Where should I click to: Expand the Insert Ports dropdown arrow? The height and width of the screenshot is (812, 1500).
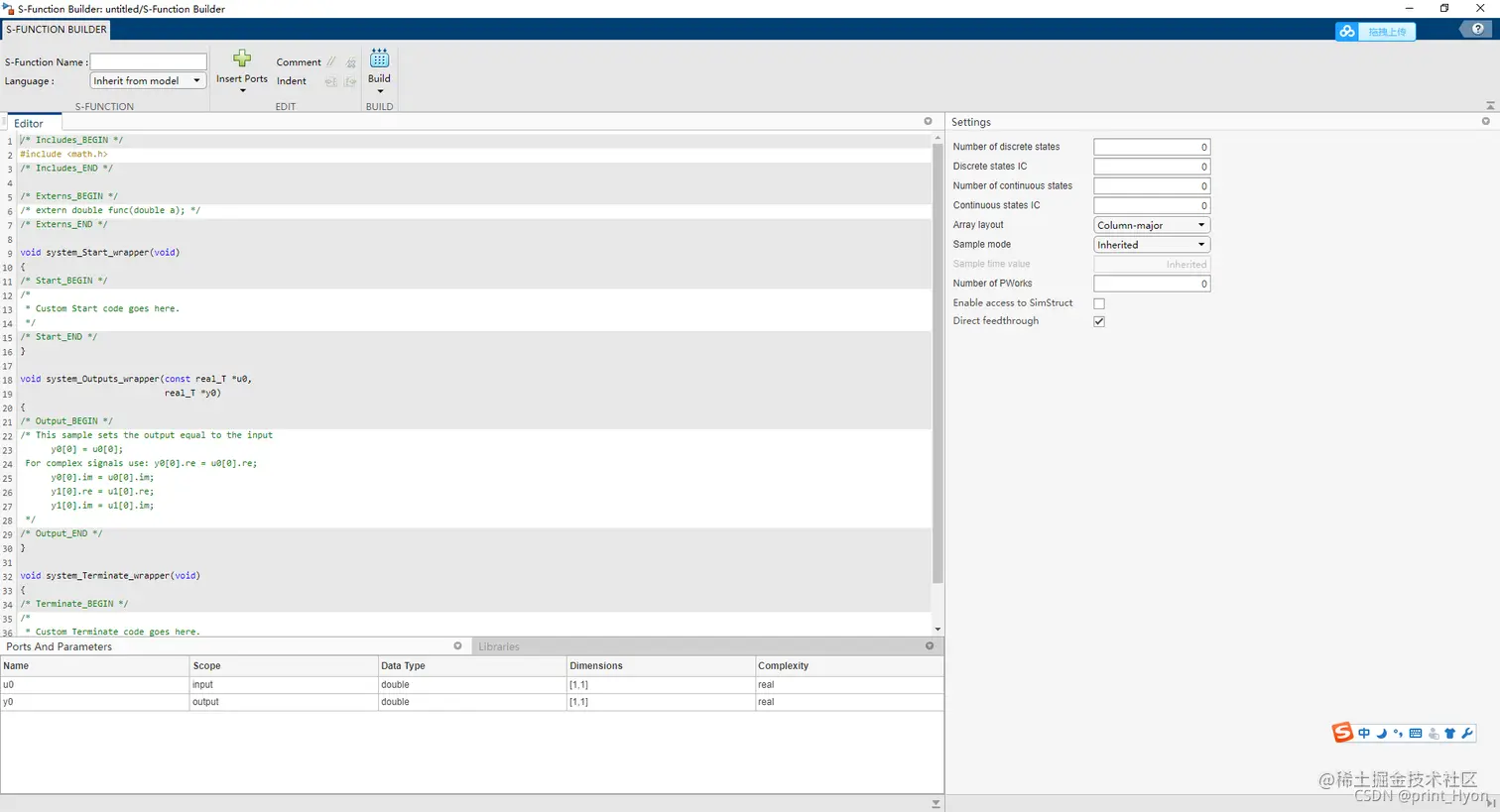[242, 91]
